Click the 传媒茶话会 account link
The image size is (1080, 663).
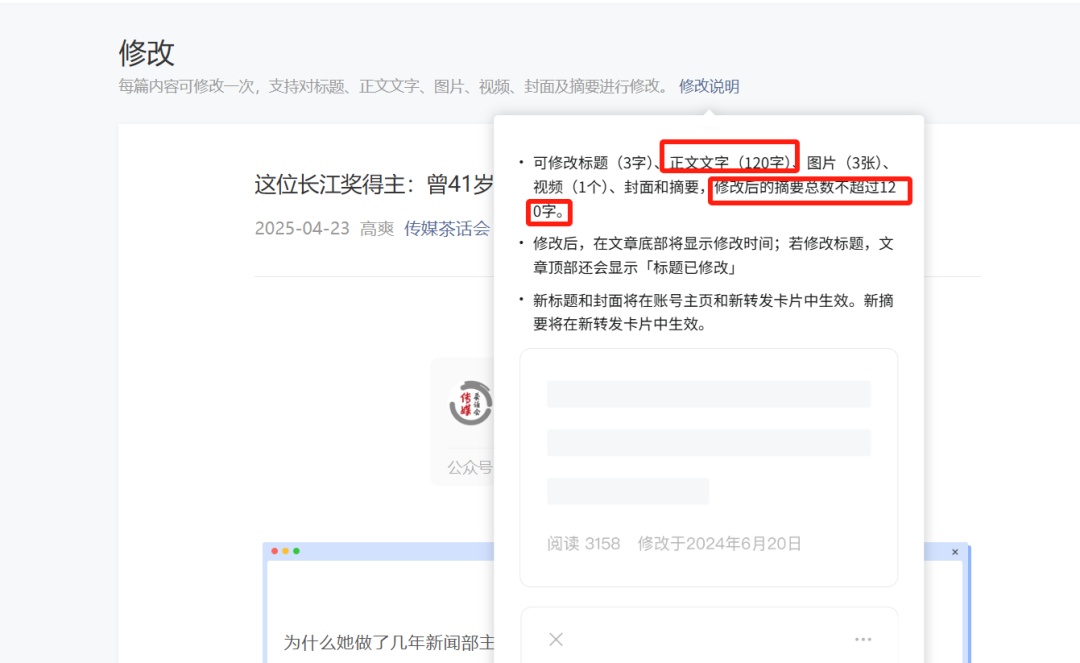447,229
